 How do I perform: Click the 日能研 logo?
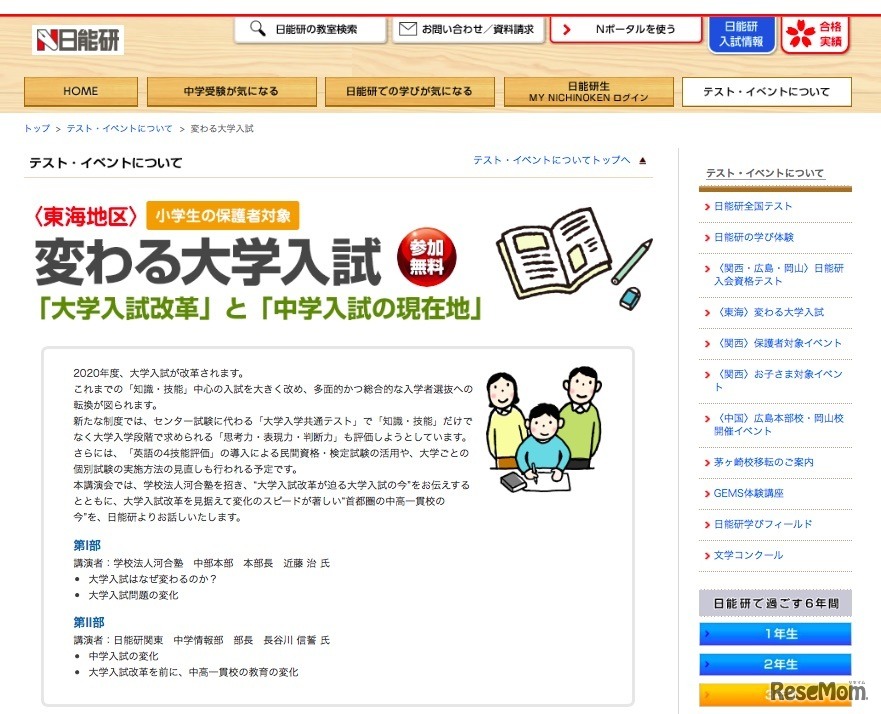point(78,40)
